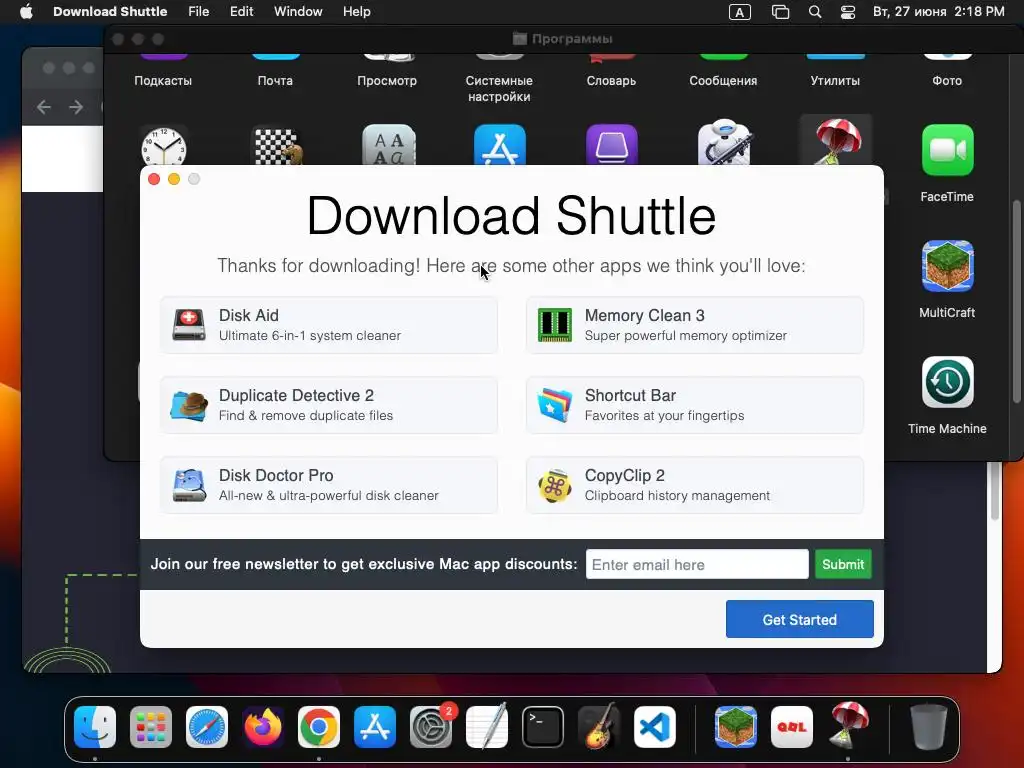The height and width of the screenshot is (768, 1024).
Task: Click the Просмотр app label
Action: click(387, 81)
